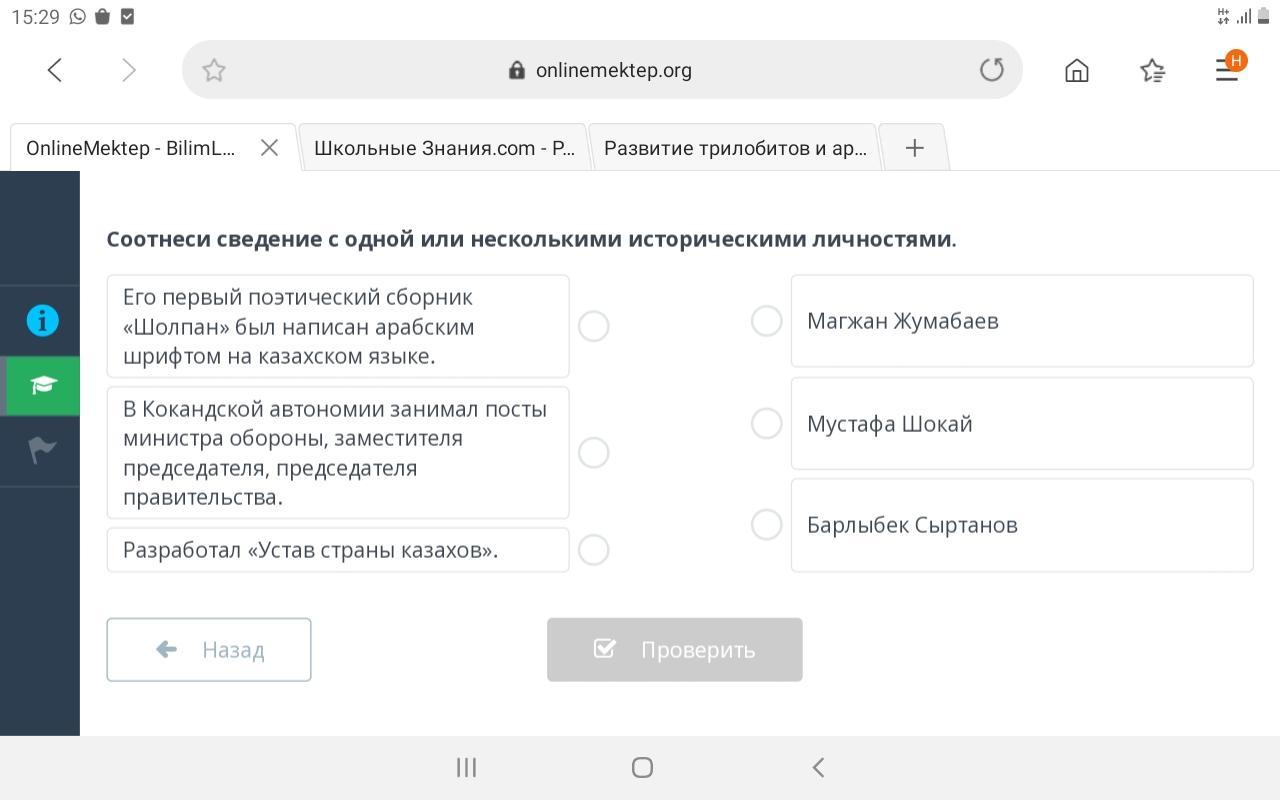Tap the padlock site security icon
The height and width of the screenshot is (800, 1280).
(x=517, y=70)
